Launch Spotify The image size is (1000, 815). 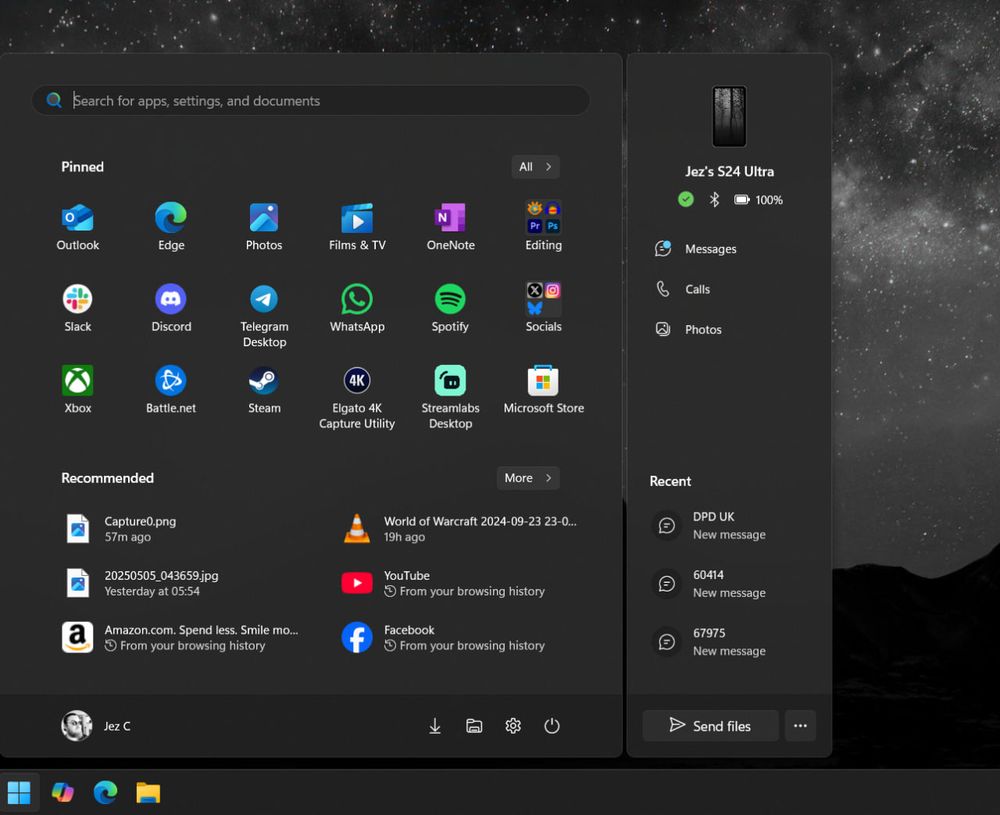450,308
